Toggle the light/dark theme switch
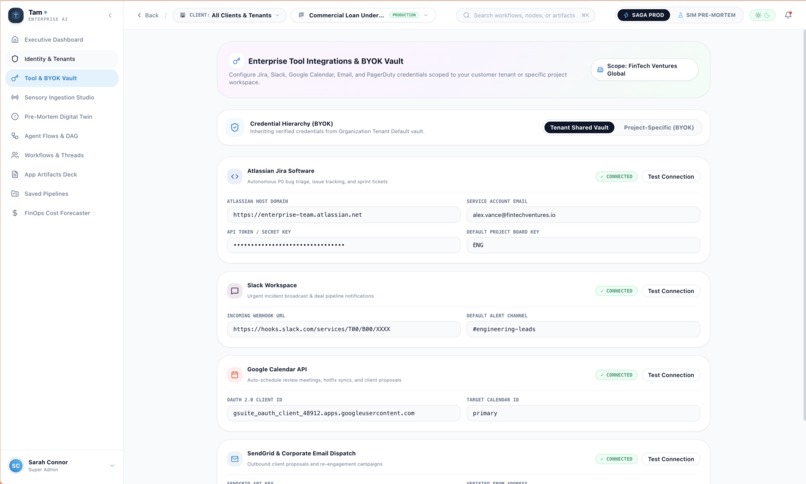 762,15
